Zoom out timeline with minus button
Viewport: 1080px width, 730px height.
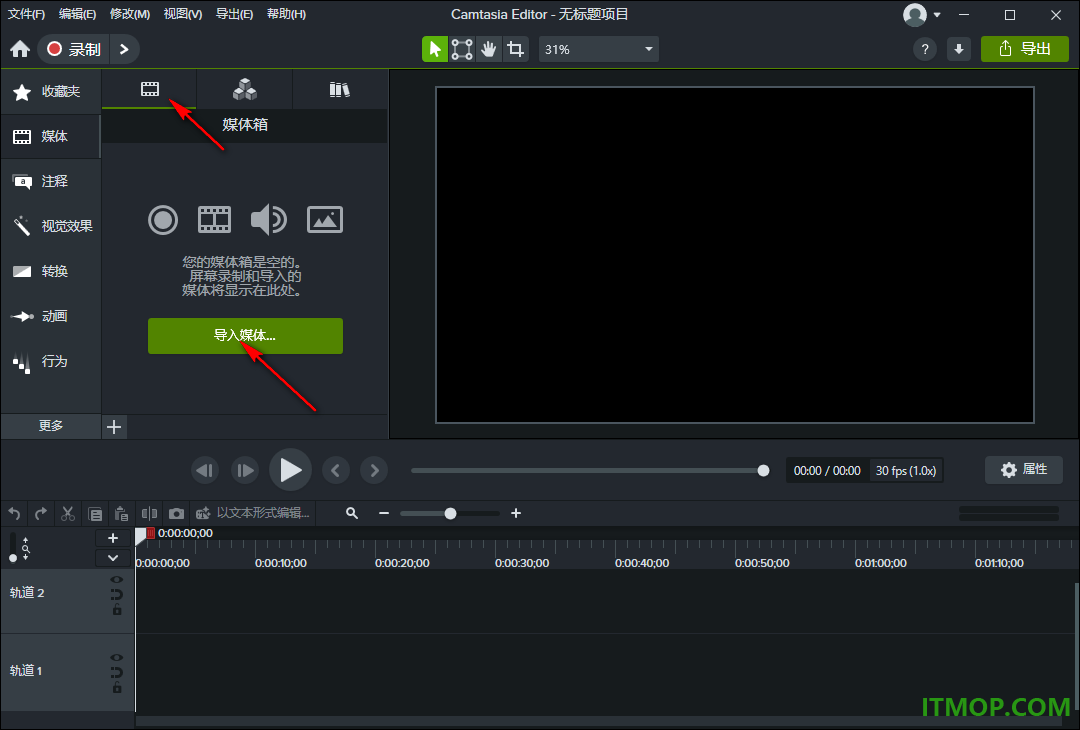coord(384,513)
